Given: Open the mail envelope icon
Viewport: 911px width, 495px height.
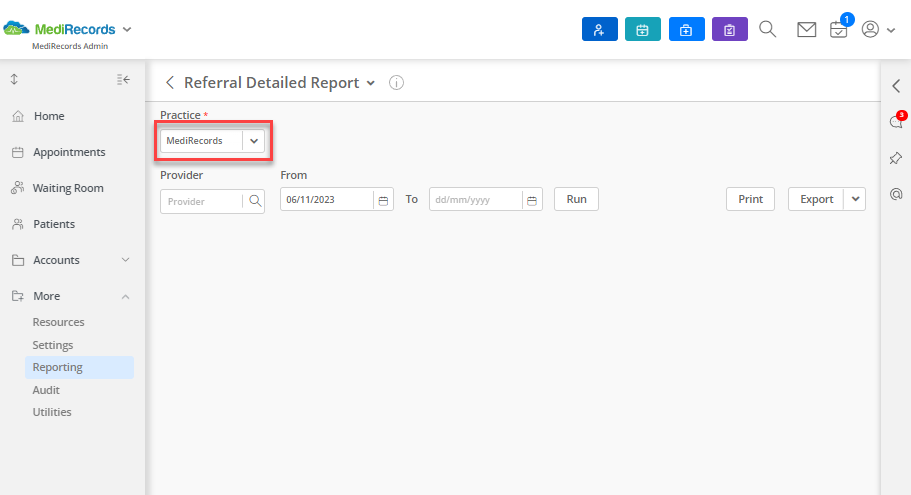Looking at the screenshot, I should click(x=806, y=30).
